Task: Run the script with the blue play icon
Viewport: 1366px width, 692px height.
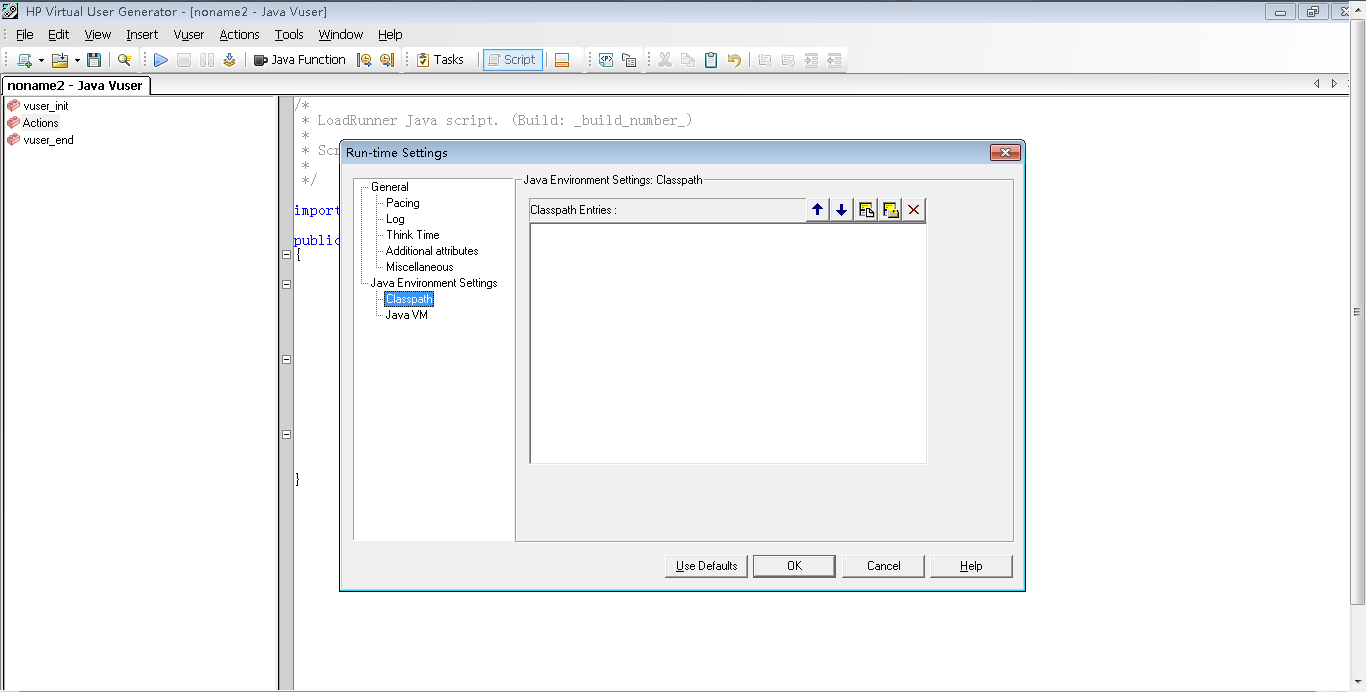Action: click(160, 60)
